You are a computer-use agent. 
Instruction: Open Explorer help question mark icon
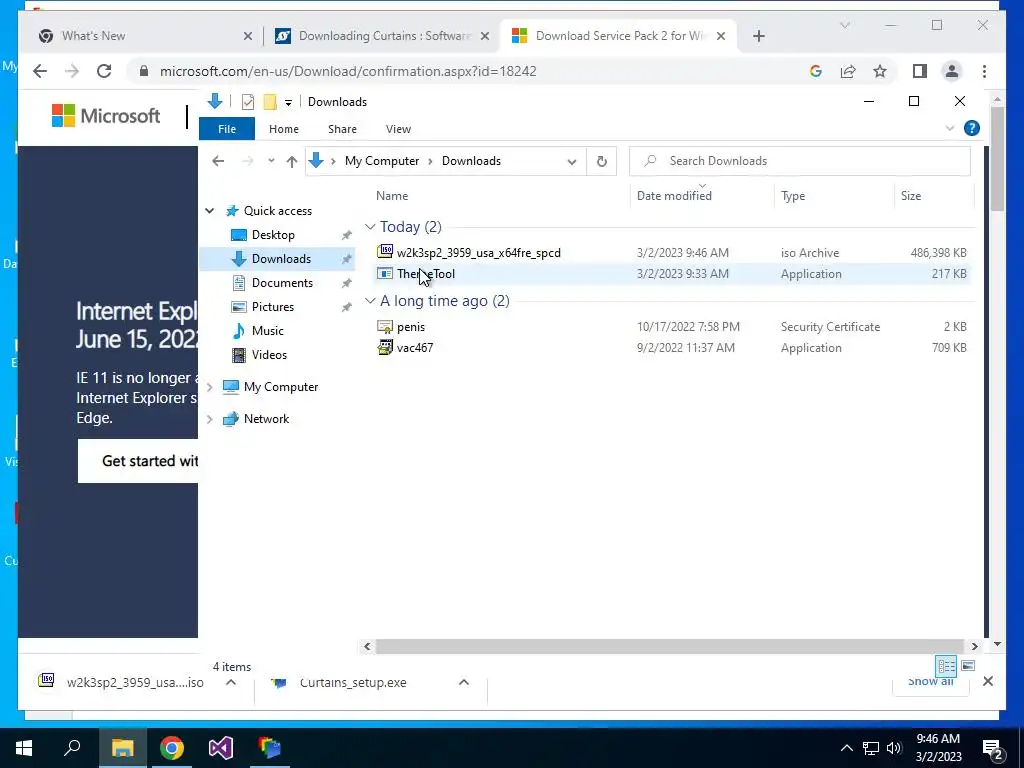[972, 129]
